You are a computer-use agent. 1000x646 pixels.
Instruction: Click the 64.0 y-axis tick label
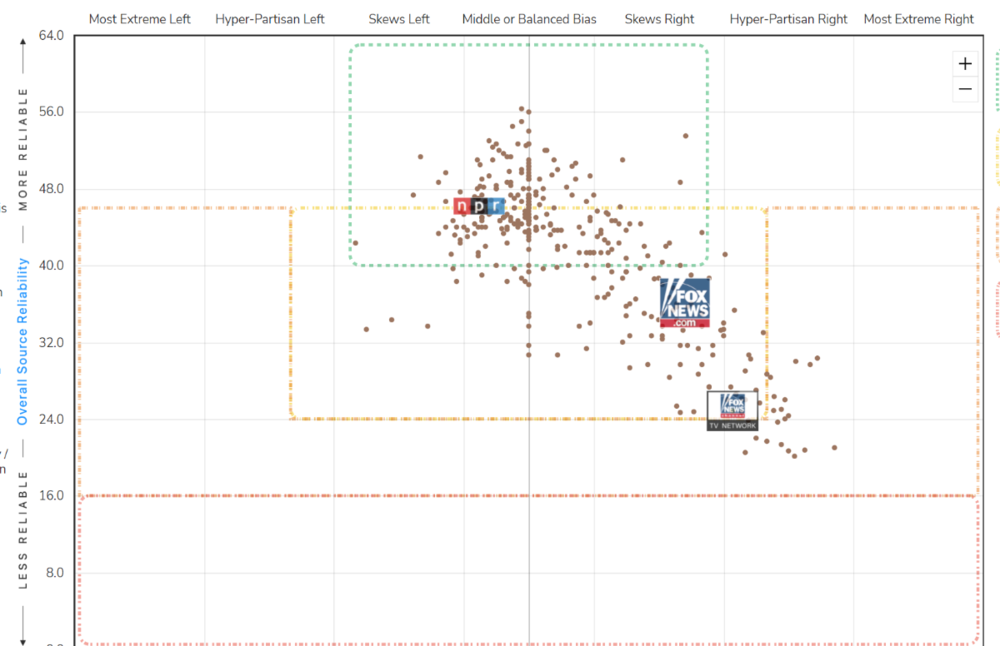click(50, 35)
